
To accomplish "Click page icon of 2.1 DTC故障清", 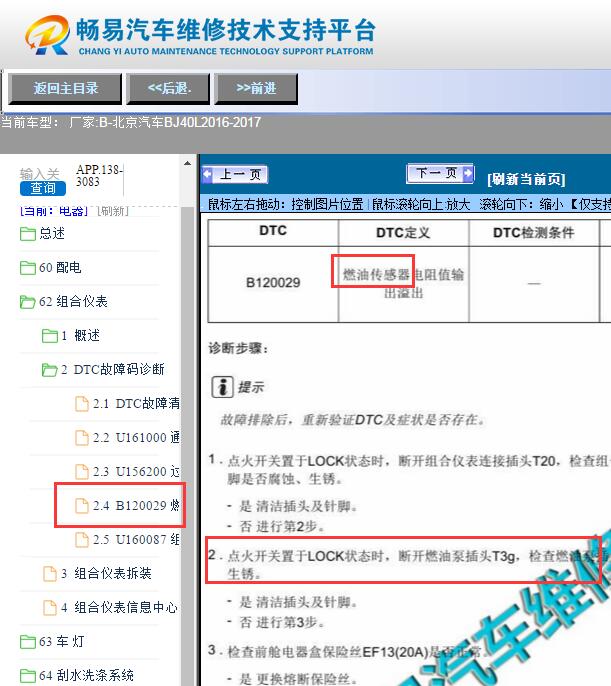I will pos(82,404).
